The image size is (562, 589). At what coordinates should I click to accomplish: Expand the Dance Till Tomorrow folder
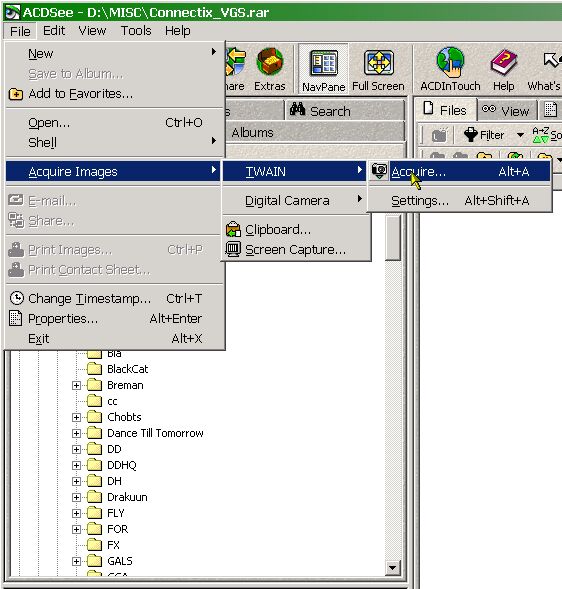[76, 433]
